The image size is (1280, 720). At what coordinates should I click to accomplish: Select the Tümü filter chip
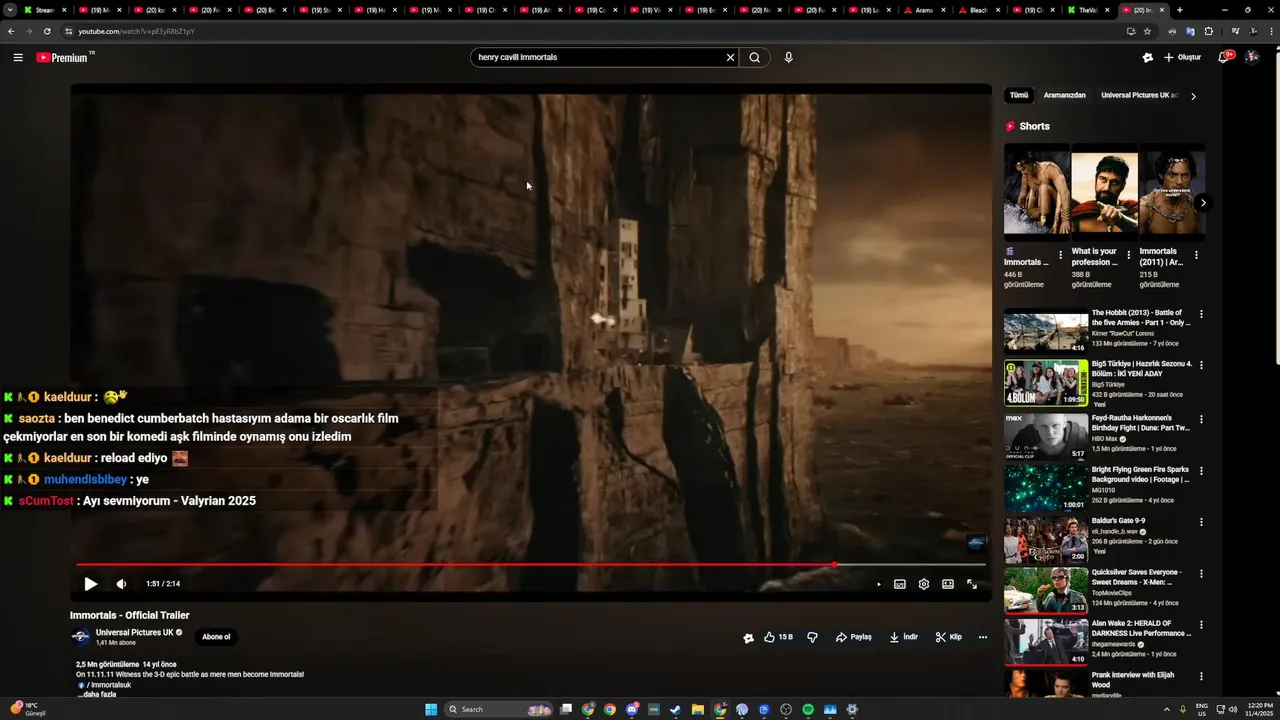coord(1019,95)
